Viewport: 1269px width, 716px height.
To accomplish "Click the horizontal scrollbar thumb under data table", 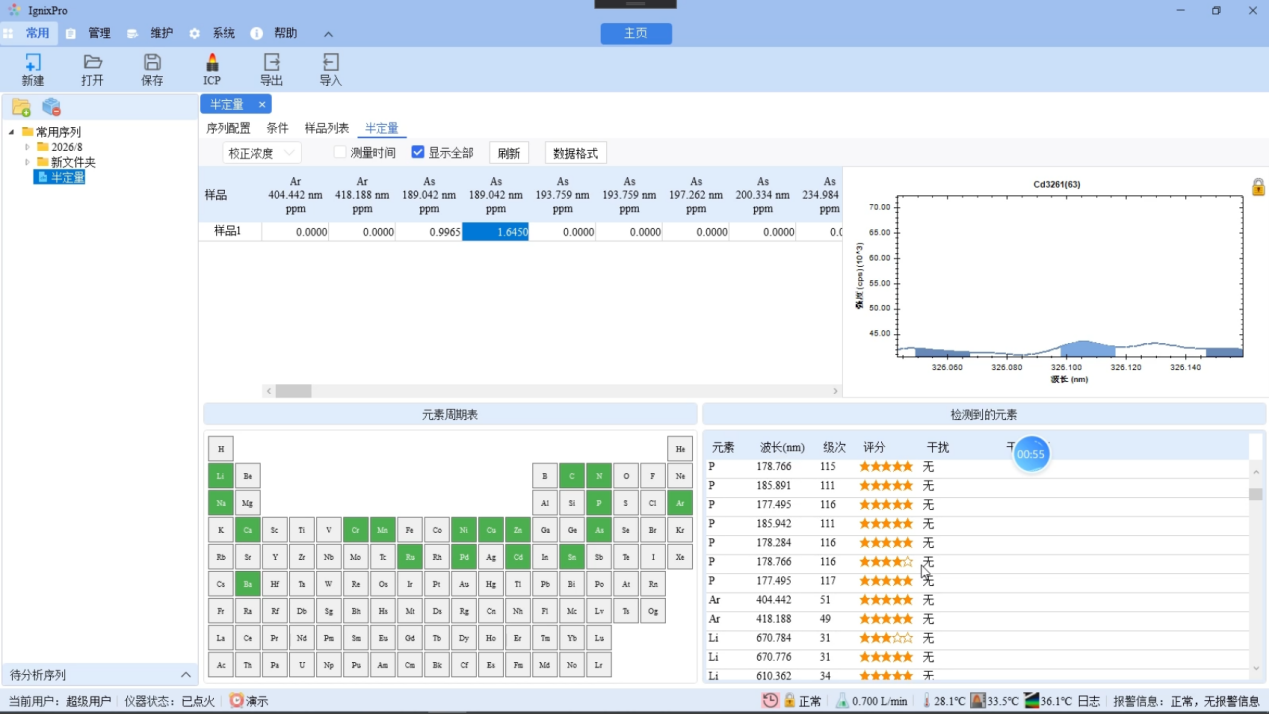I will [293, 391].
